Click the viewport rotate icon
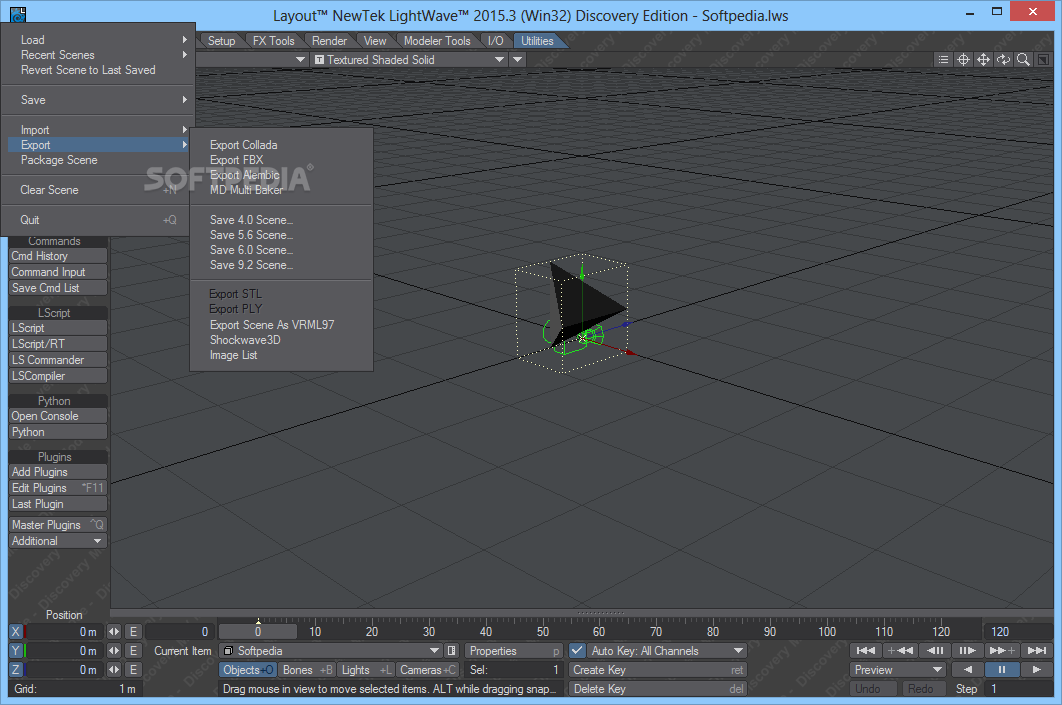The image size is (1062, 705). click(x=1003, y=60)
